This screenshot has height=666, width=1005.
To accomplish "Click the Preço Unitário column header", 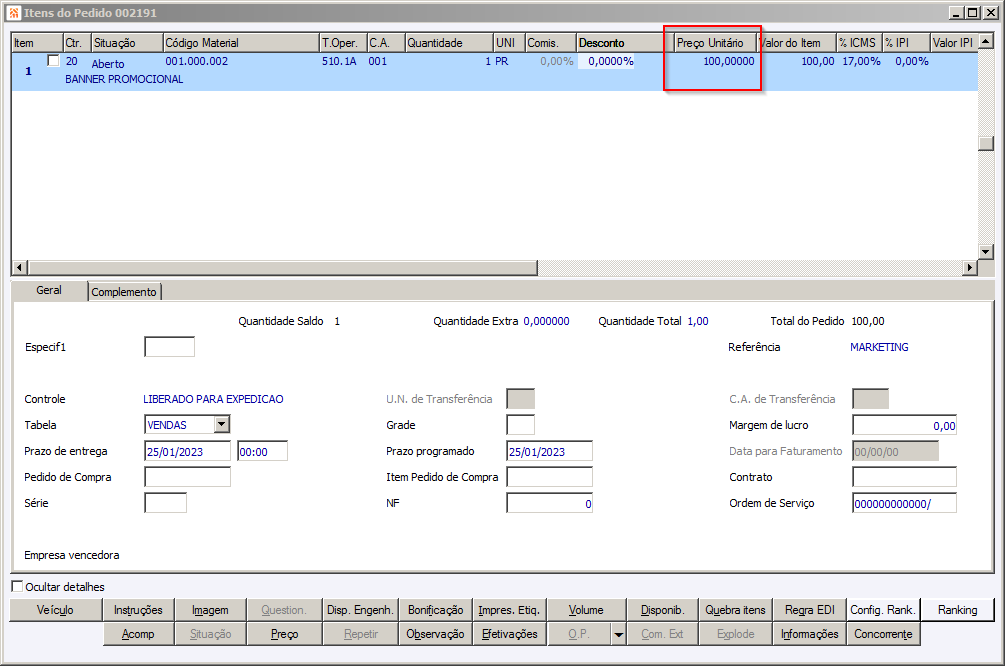I will pyautogui.click(x=712, y=42).
